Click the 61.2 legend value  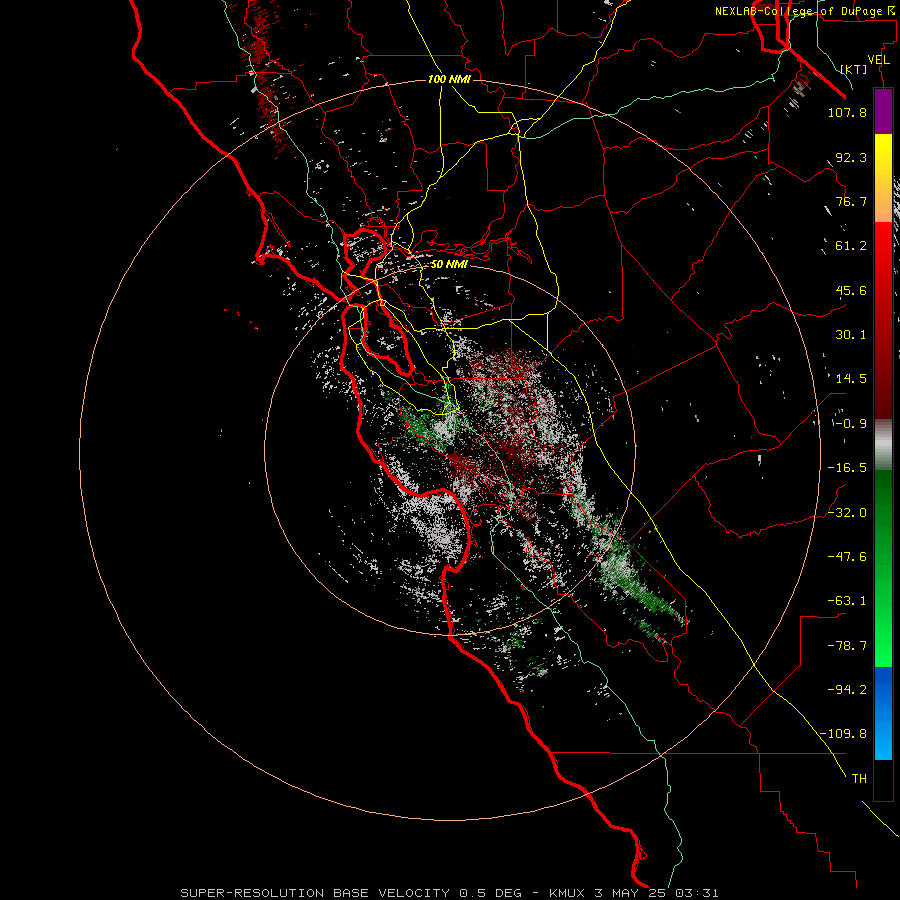click(851, 246)
